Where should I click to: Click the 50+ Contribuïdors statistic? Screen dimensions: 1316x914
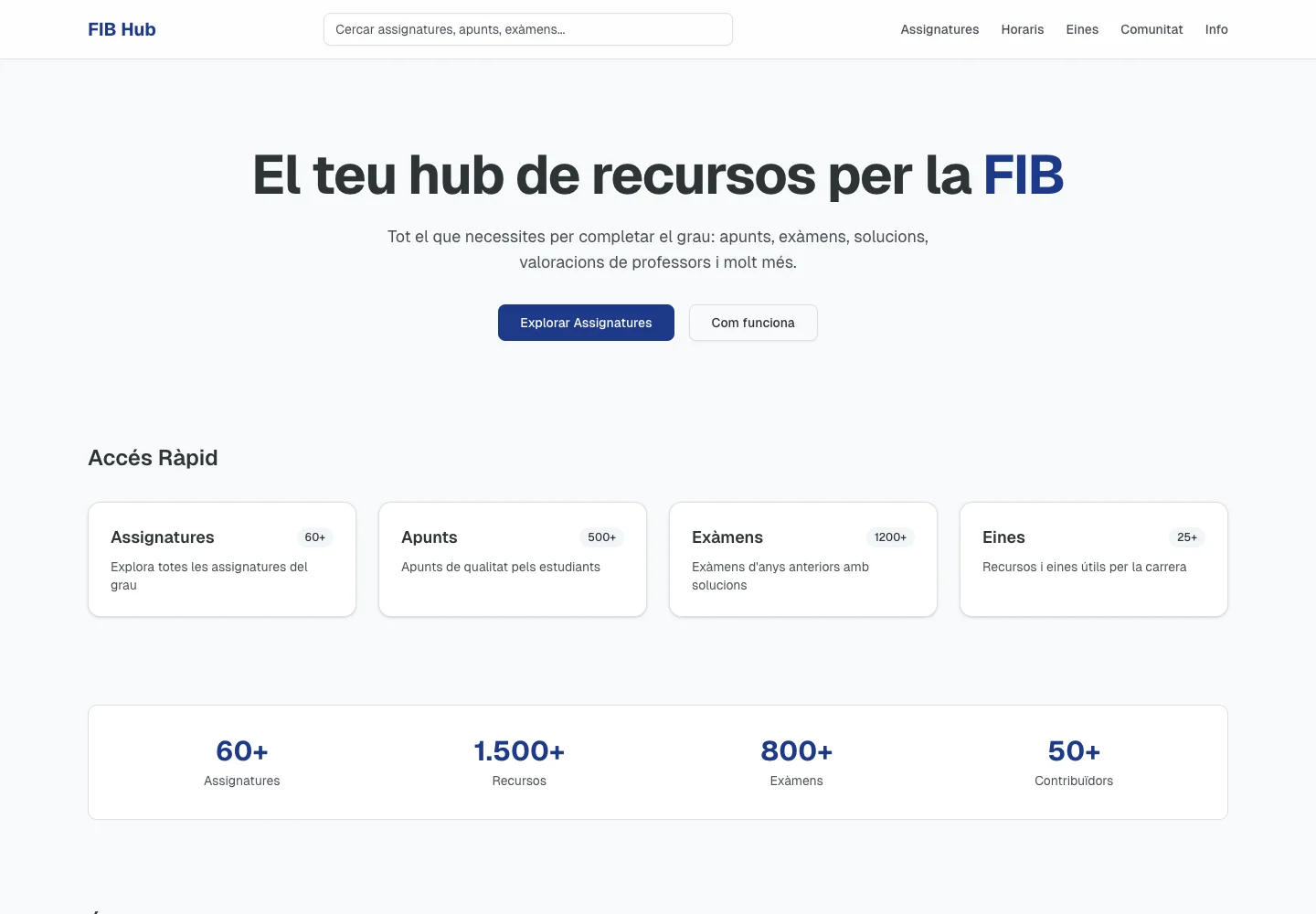(1074, 762)
